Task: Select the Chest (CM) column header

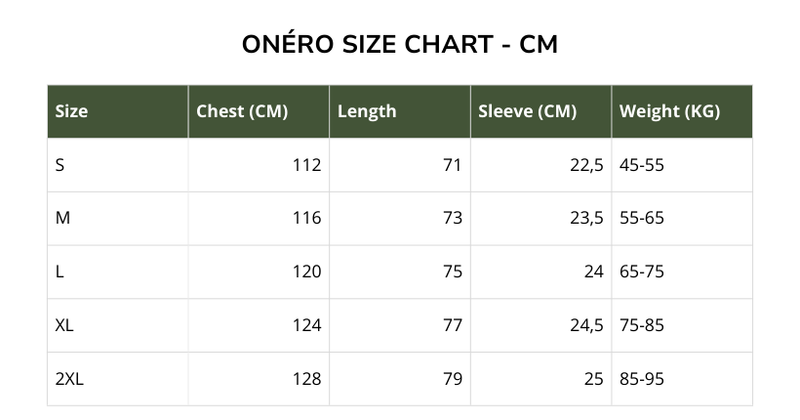Action: pyautogui.click(x=243, y=112)
